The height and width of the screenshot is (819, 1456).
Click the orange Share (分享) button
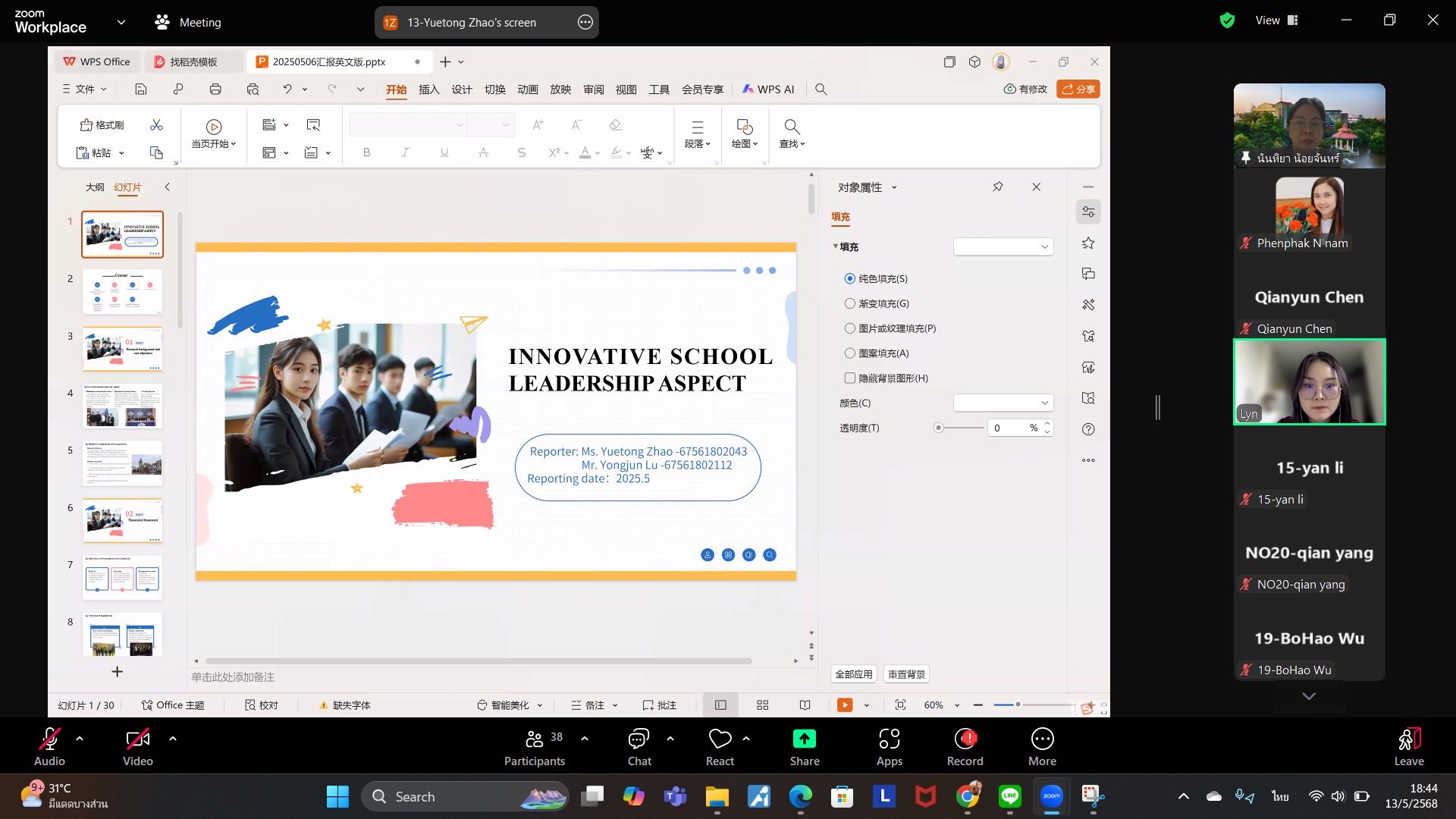1078,89
